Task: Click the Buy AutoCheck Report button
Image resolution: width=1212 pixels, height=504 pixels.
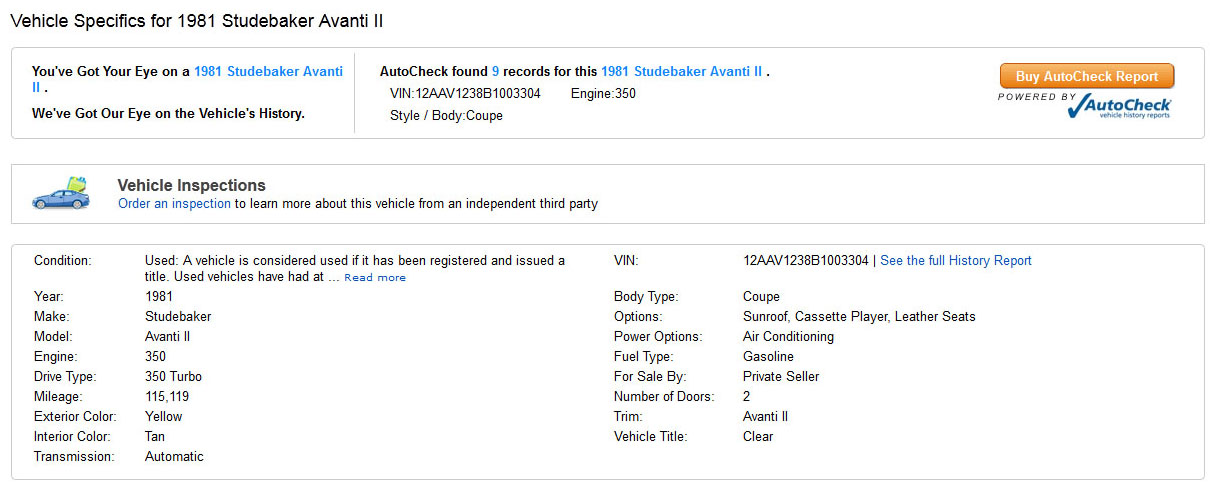Action: point(1087,76)
